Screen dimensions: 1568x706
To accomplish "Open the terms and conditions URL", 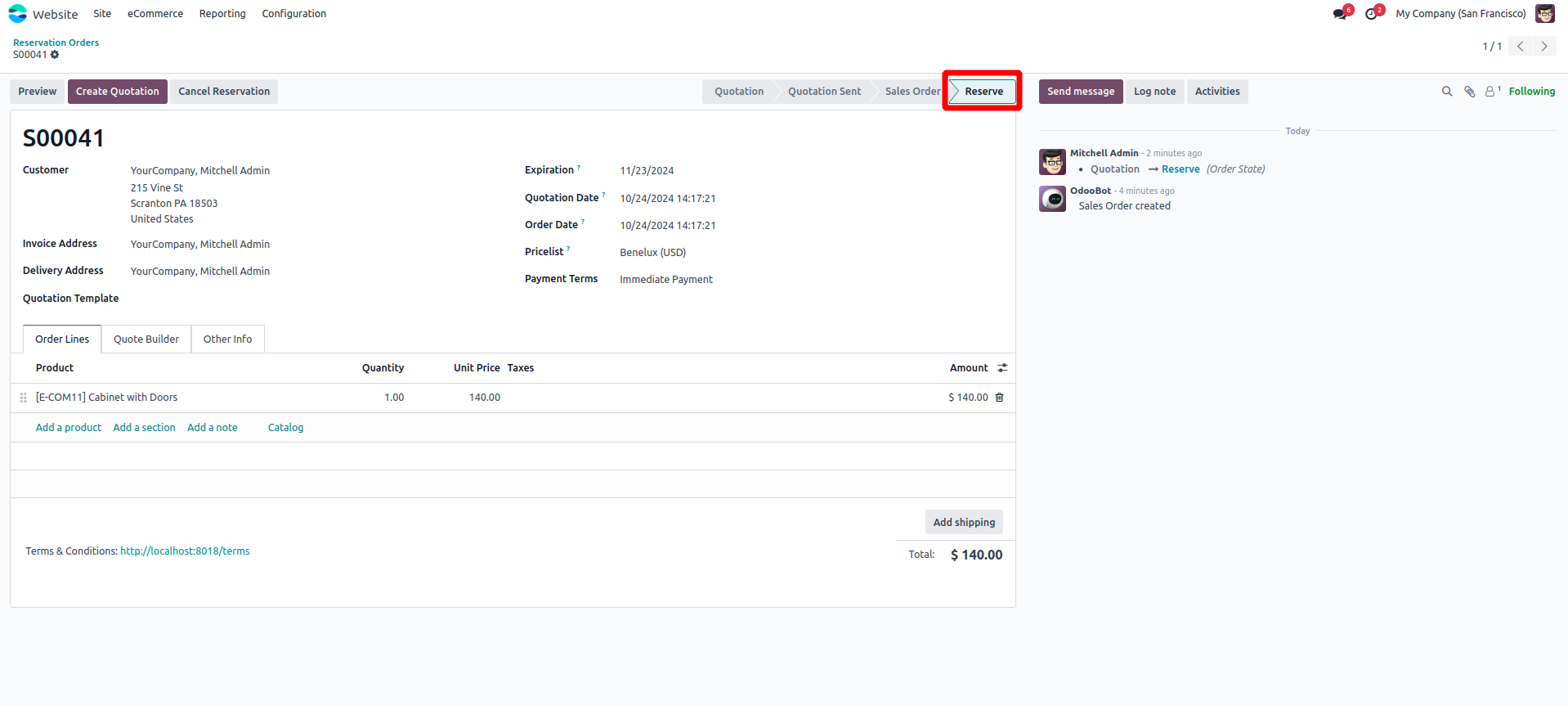I will [185, 551].
